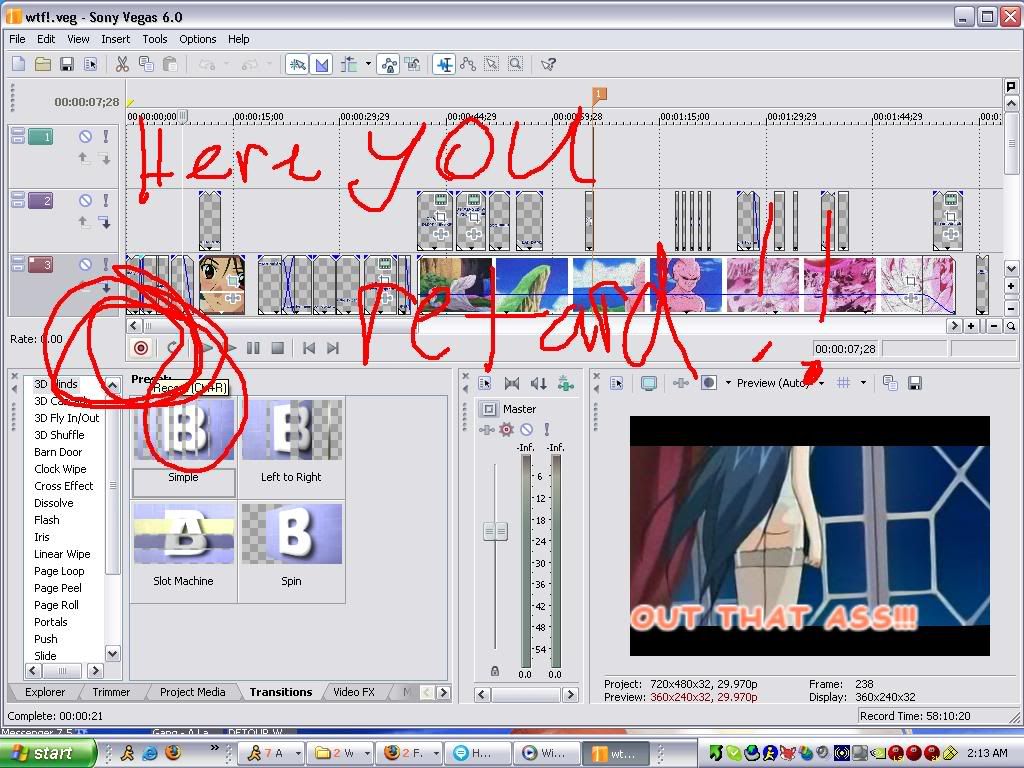Switch to the Project Media tab
The width and height of the screenshot is (1024, 768).
(x=192, y=692)
